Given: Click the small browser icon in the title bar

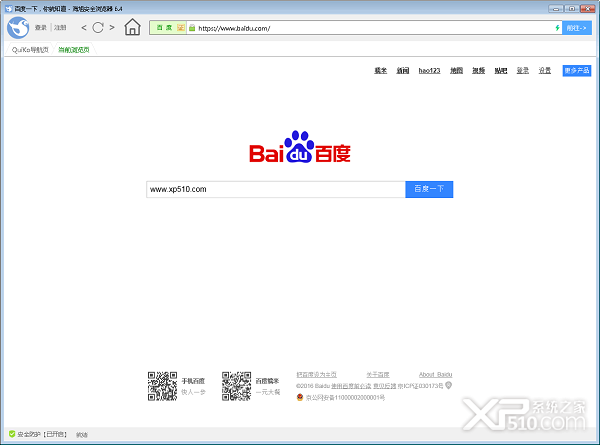Looking at the screenshot, I should (9, 8).
